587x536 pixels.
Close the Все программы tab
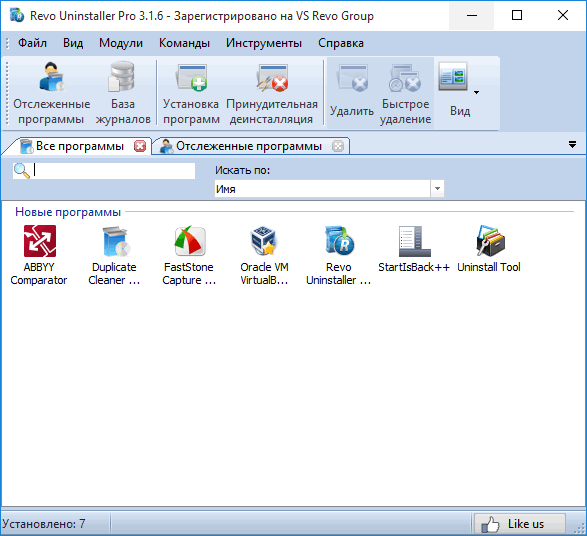(140, 146)
